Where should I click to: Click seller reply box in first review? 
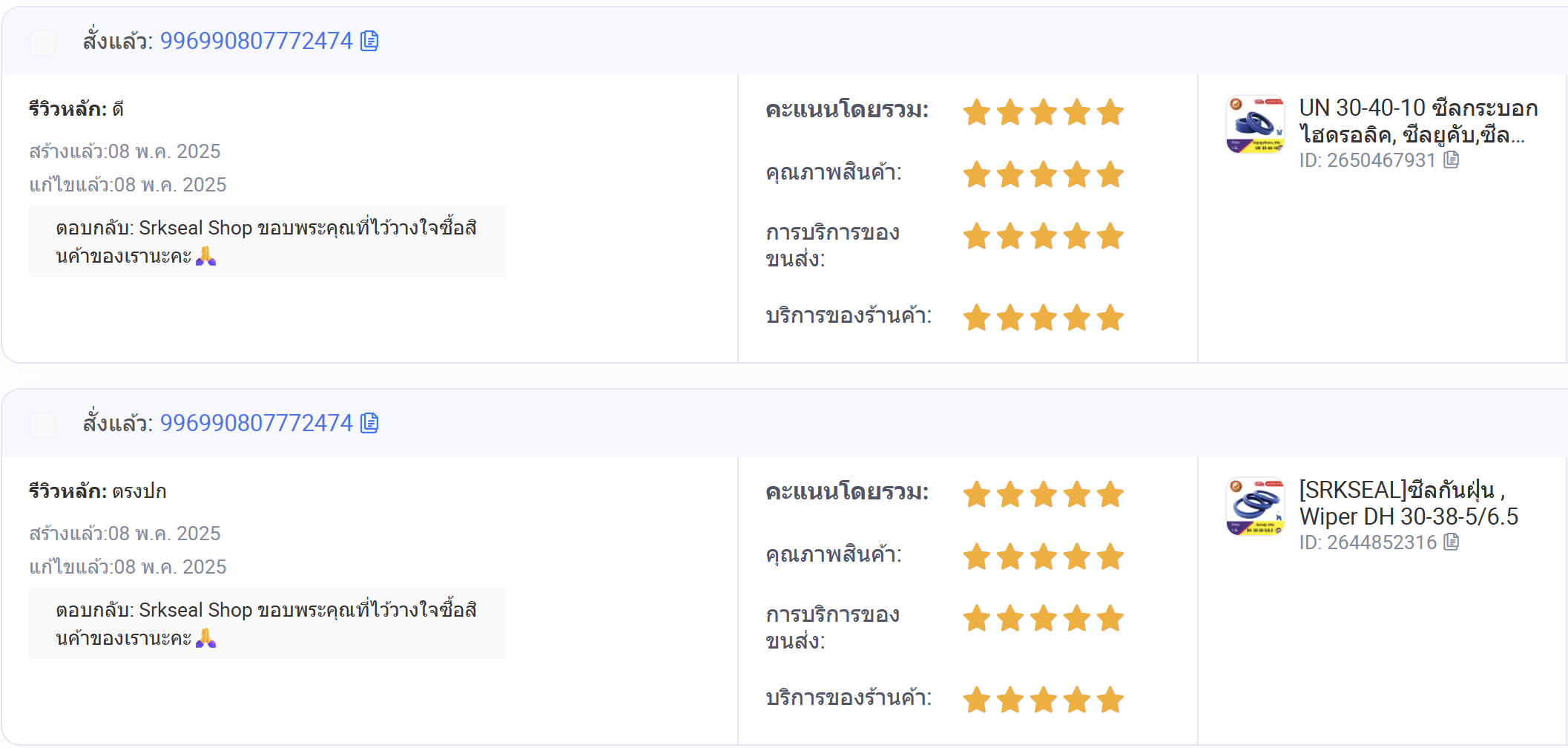point(267,241)
